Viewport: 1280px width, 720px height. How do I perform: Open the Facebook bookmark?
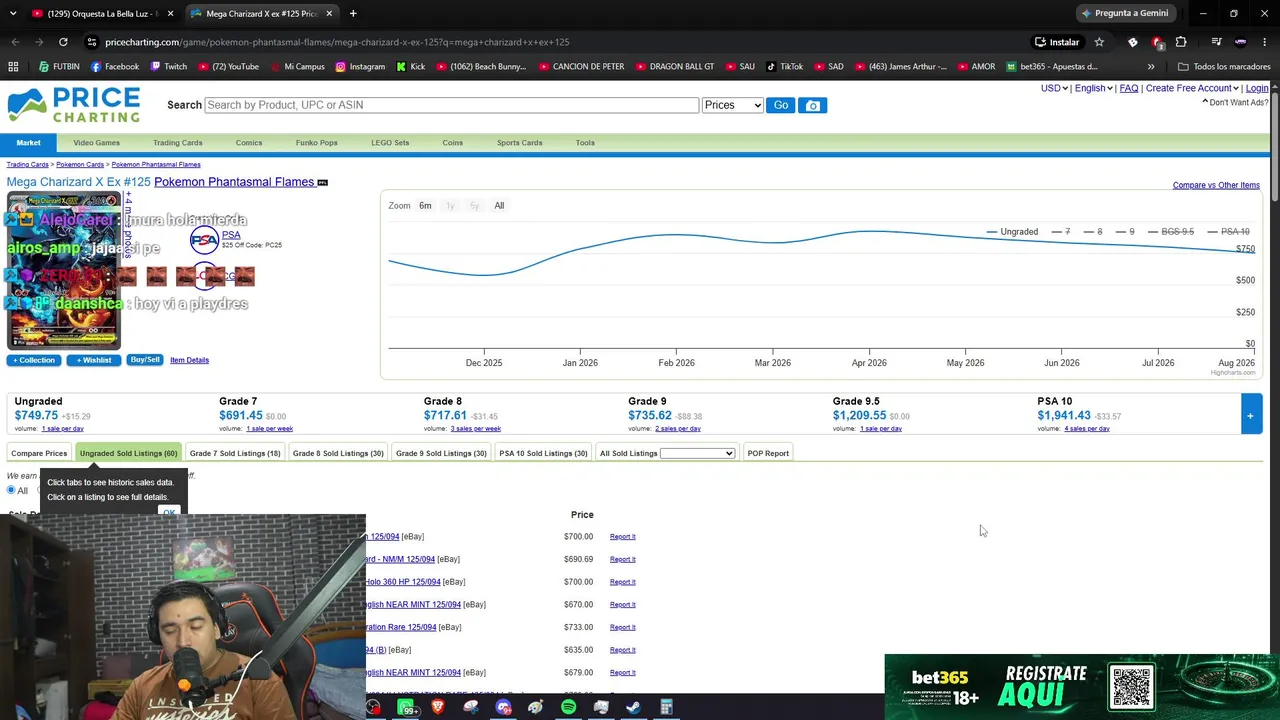(115, 67)
